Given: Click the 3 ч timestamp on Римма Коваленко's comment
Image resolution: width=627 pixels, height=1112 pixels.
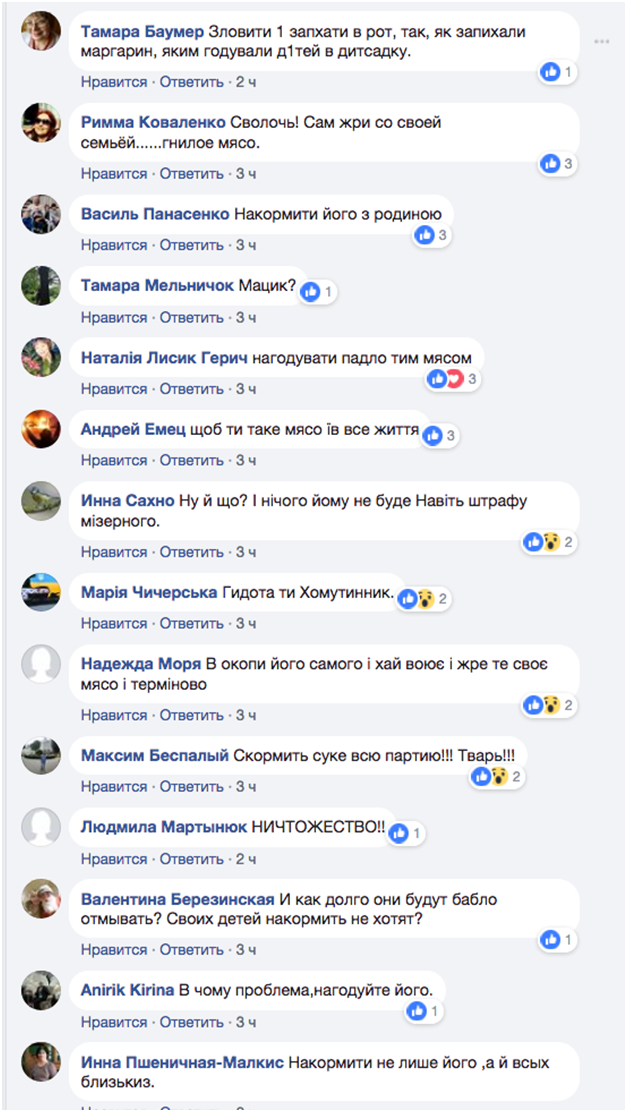Looking at the screenshot, I should [246, 174].
